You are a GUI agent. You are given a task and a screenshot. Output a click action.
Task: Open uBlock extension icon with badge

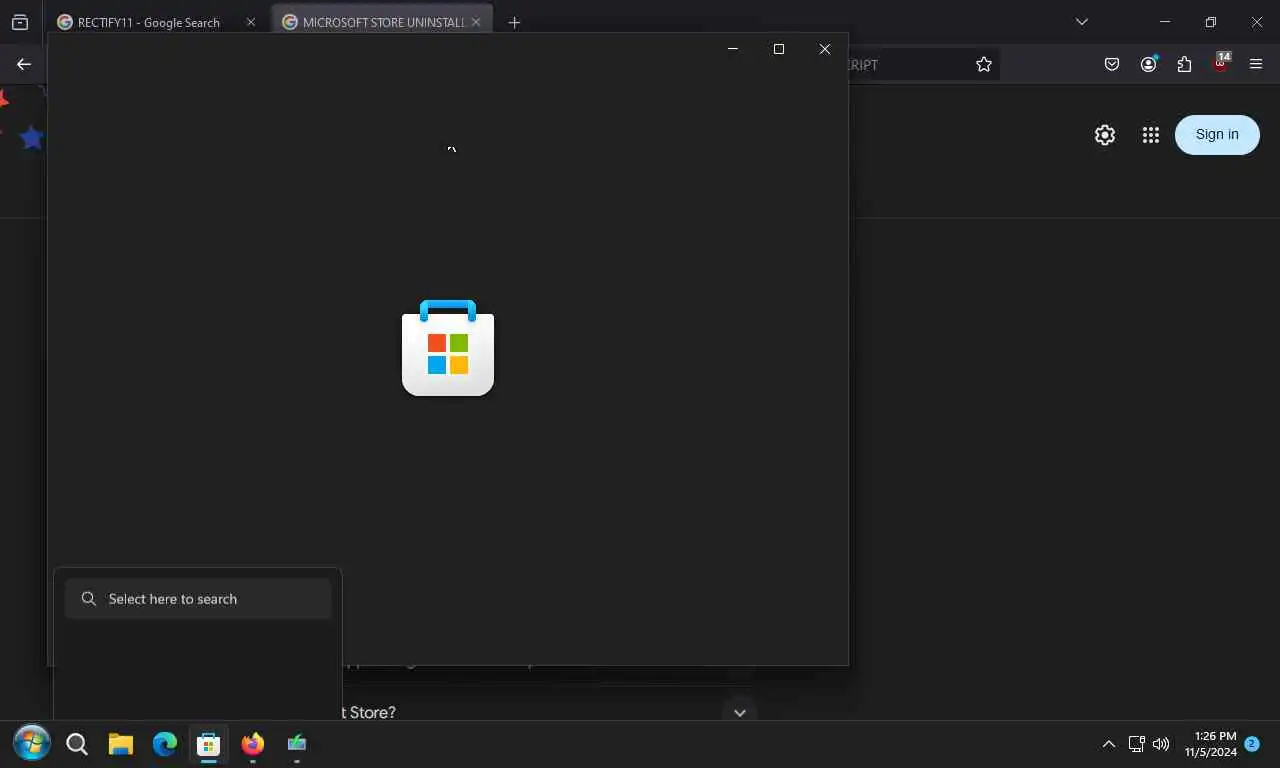[1221, 62]
